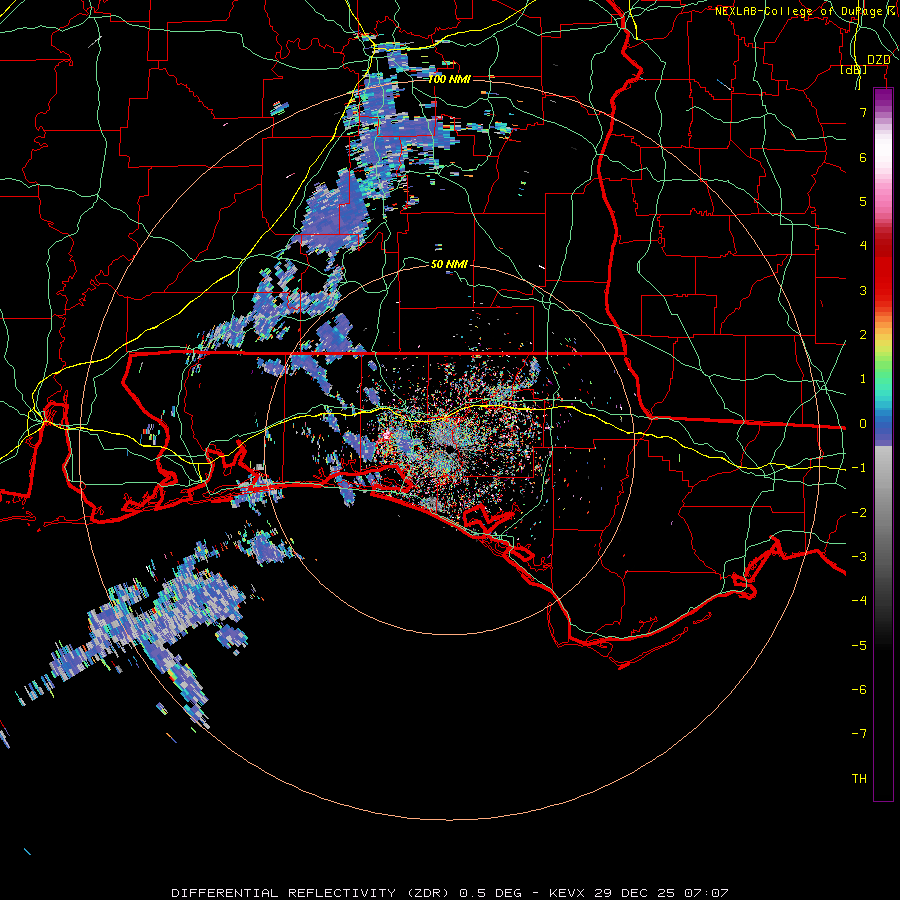This screenshot has height=900, width=900.
Task: Click the "1" value on the color scale
Action: [x=863, y=379]
